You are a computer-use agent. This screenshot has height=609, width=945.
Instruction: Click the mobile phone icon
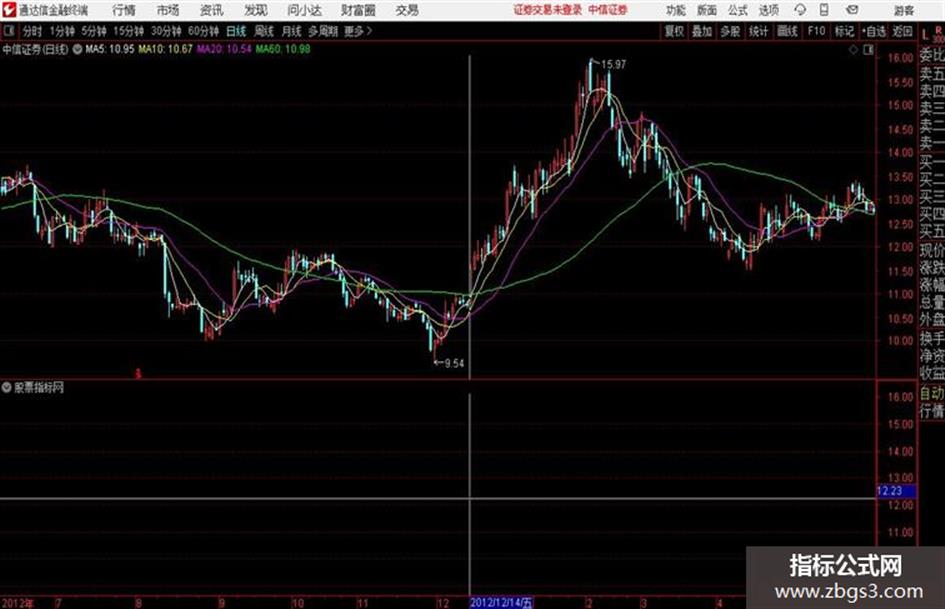tap(824, 10)
